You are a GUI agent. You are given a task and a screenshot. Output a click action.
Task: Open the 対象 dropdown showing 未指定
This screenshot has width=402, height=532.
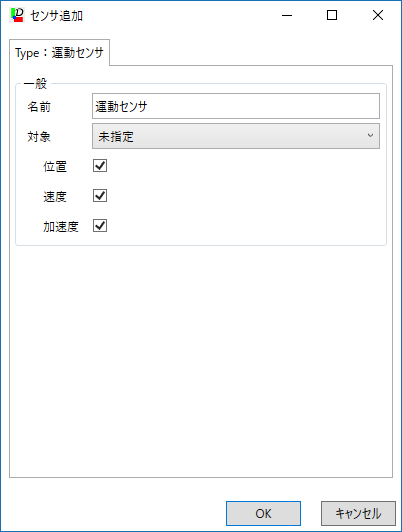tap(236, 136)
